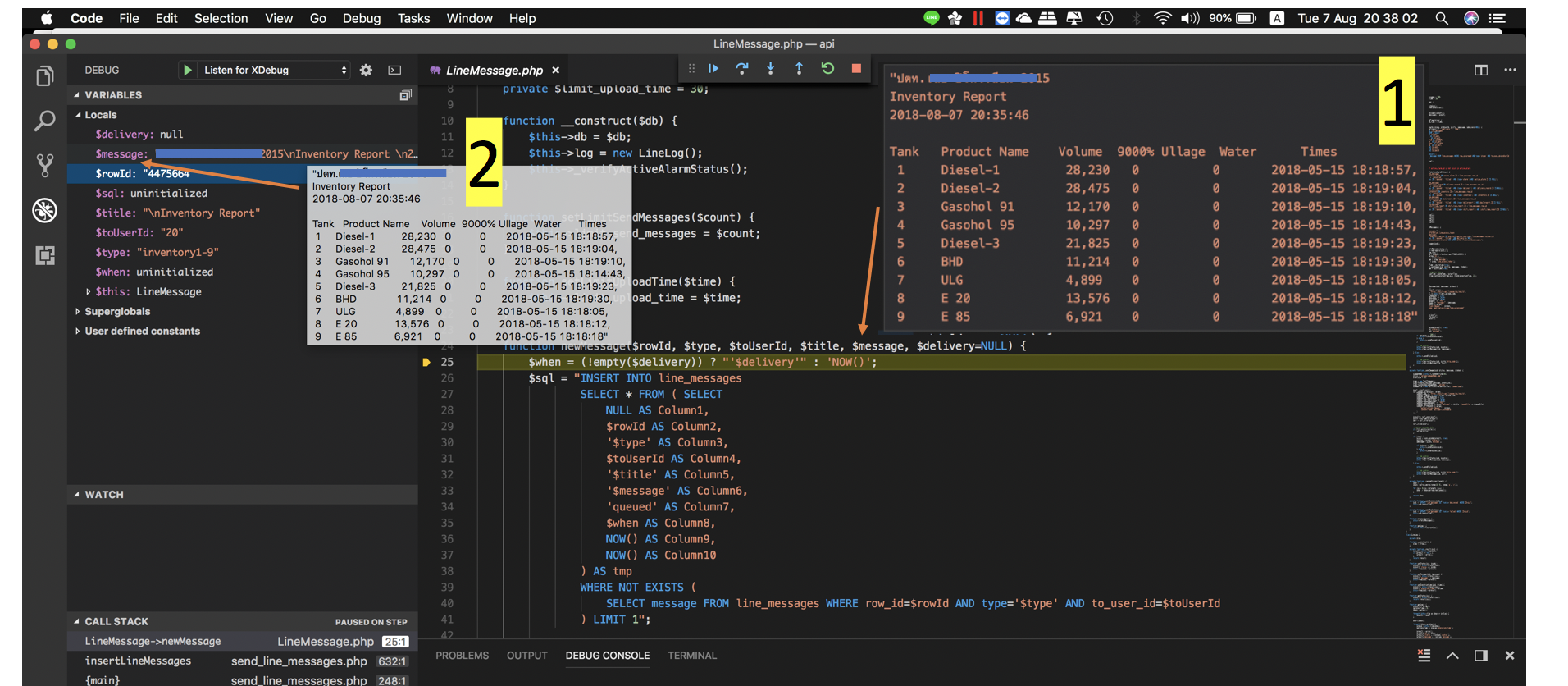The image size is (1568, 686).
Task: Click line number 34 in the gutter
Action: coord(447,507)
